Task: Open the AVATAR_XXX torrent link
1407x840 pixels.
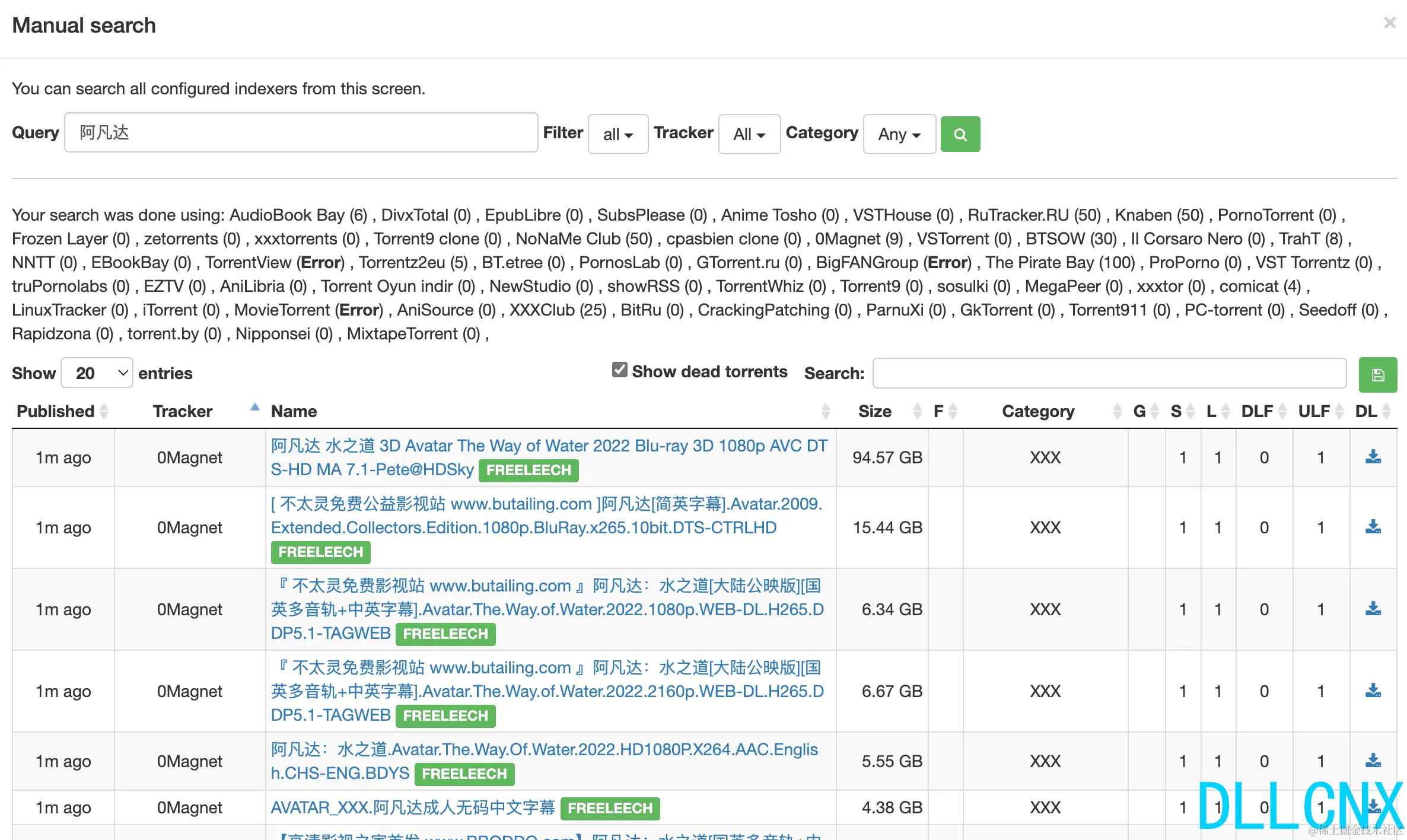Action: (413, 807)
